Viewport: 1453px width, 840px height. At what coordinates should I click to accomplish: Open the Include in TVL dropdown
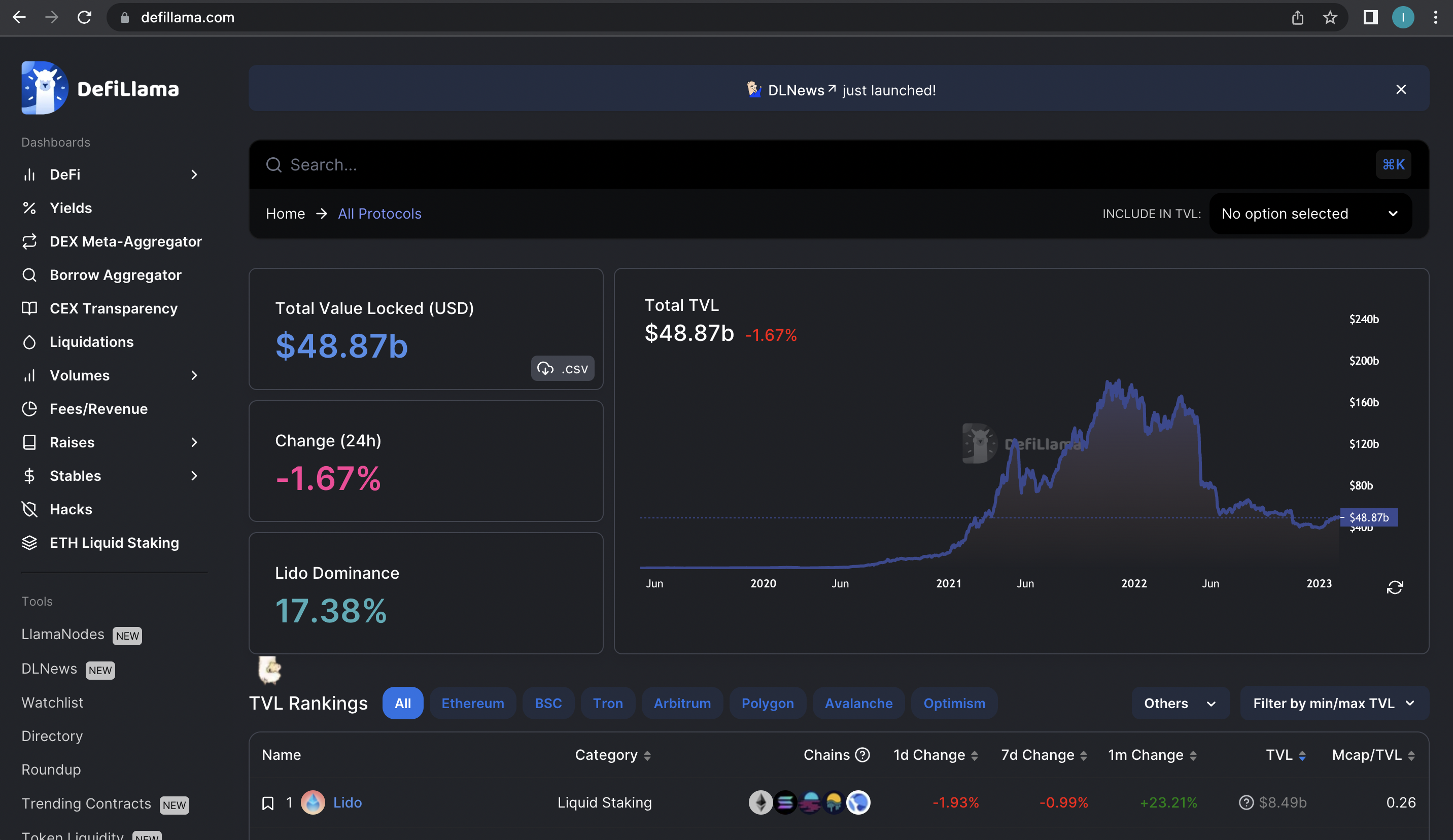[1310, 214]
